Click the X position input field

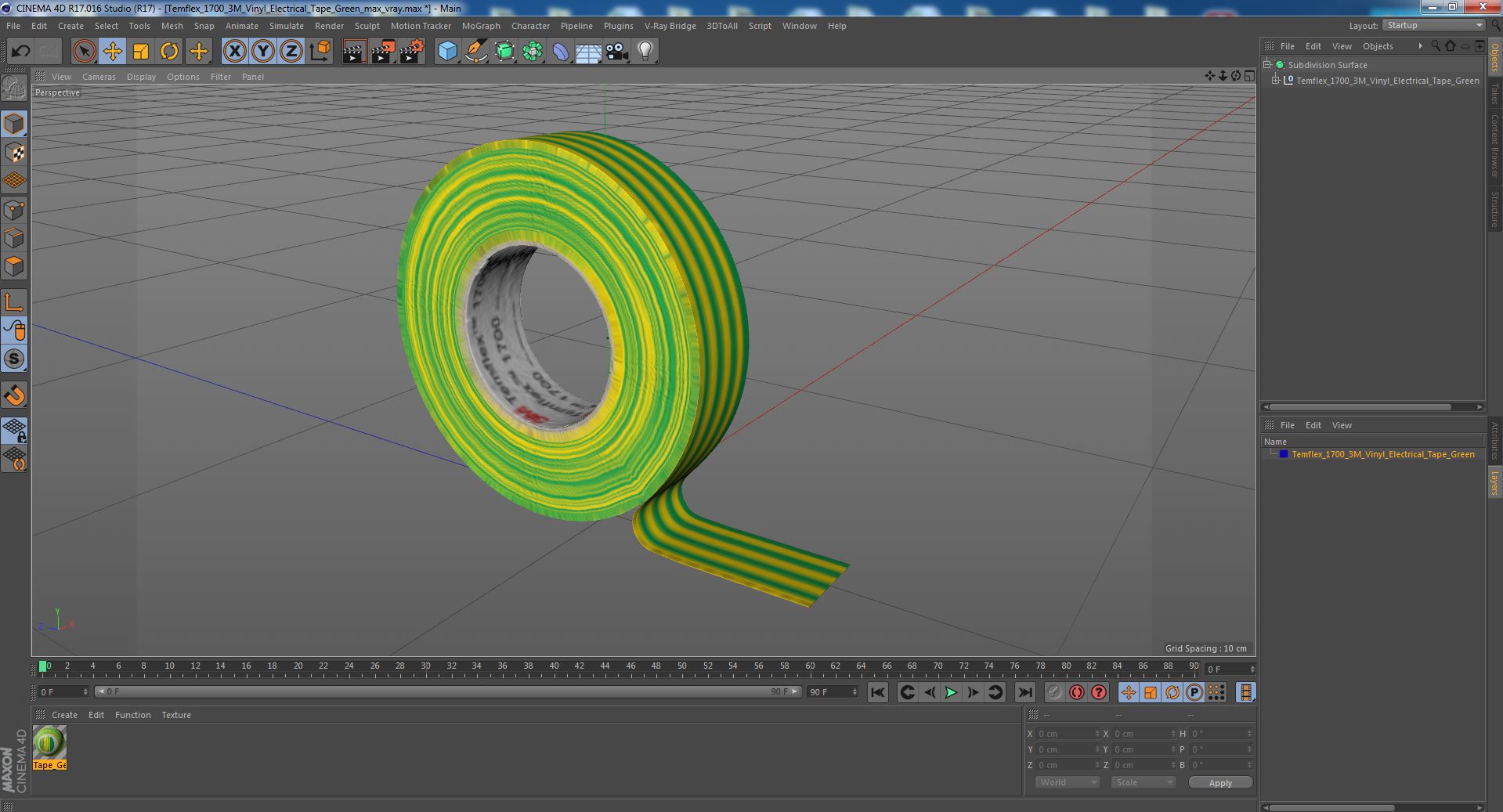pyautogui.click(x=1068, y=734)
